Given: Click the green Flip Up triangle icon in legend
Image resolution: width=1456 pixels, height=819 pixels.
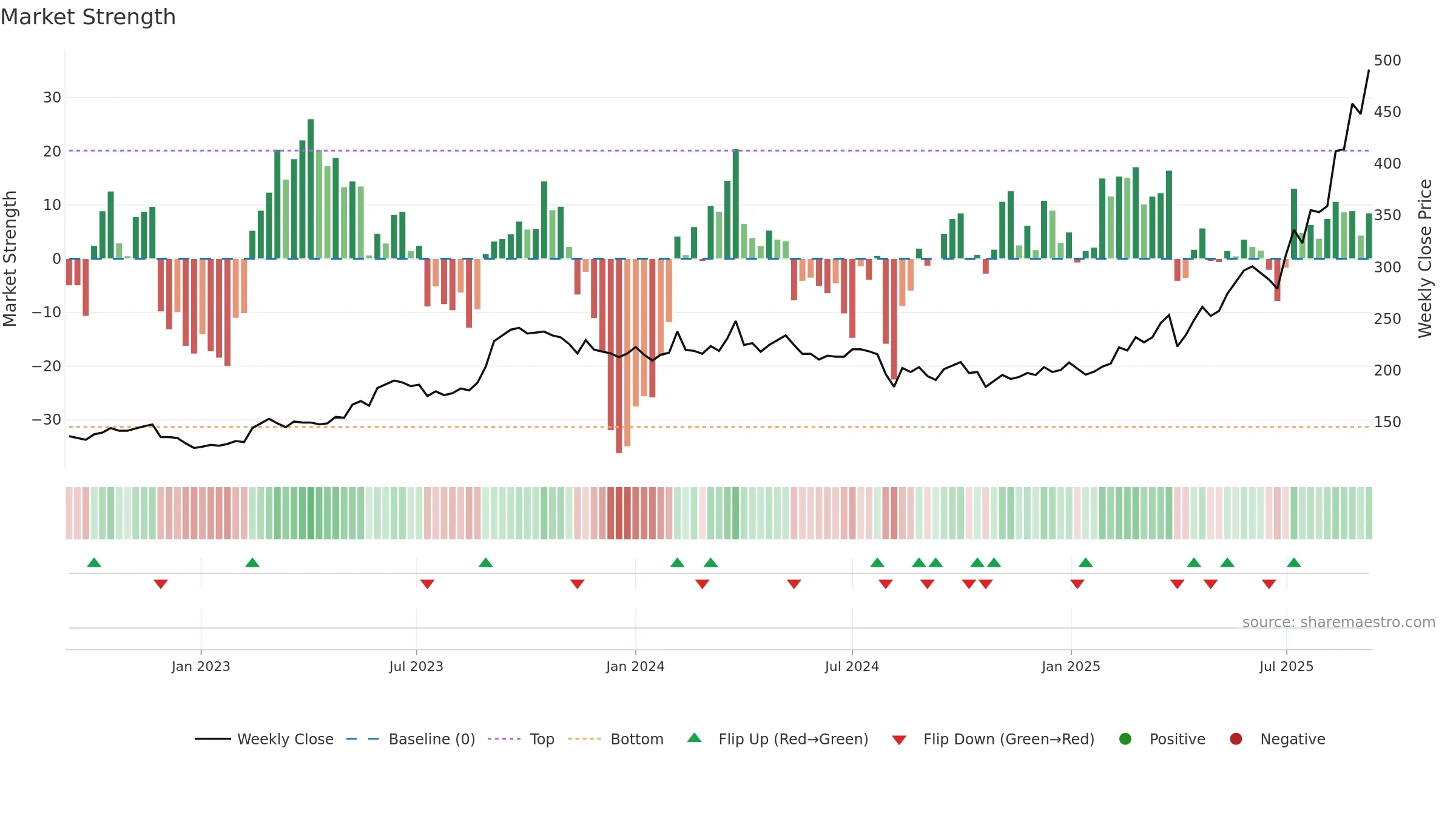Looking at the screenshot, I should click(695, 738).
